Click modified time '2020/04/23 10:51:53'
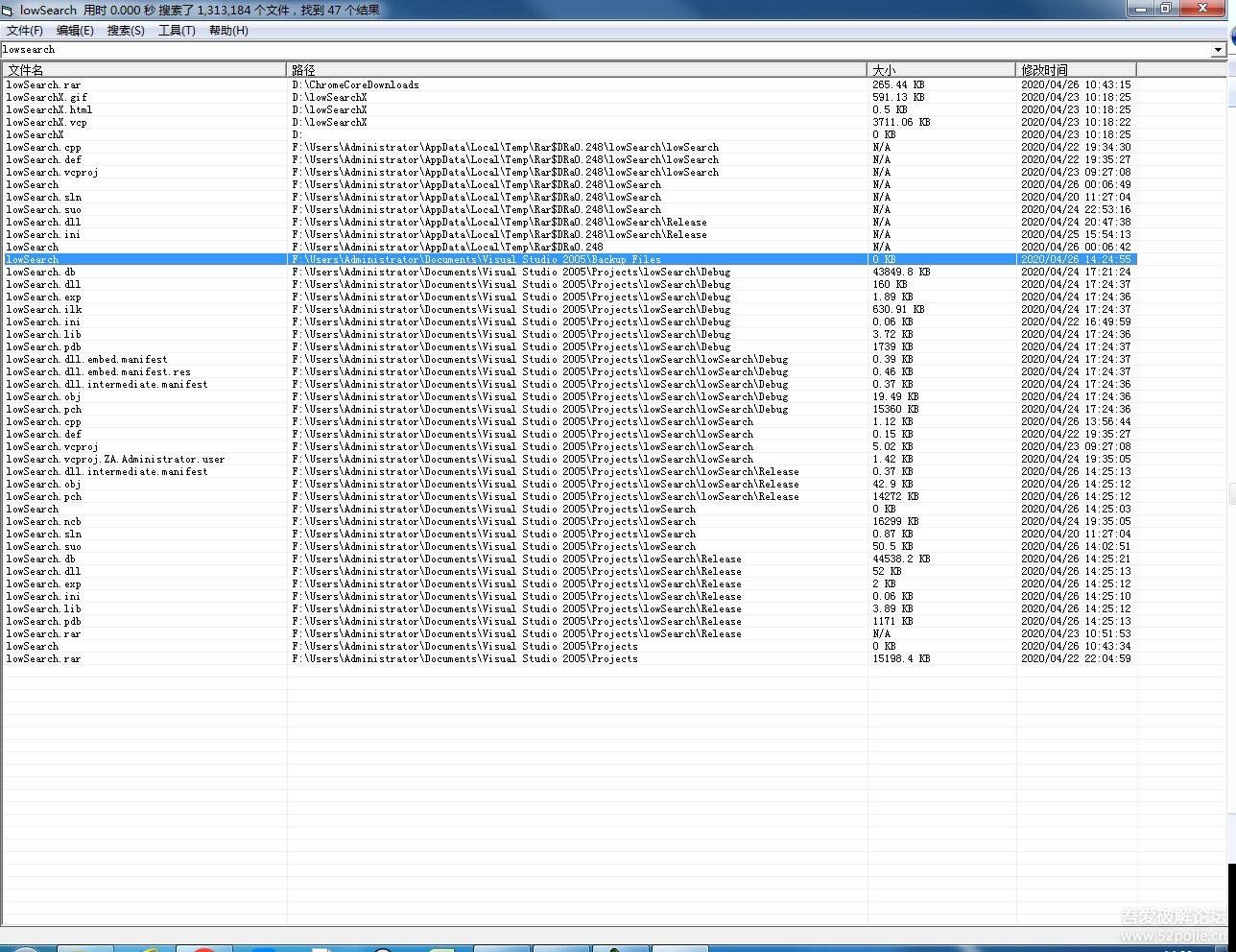Screen dimensions: 1236x952 click(1076, 633)
